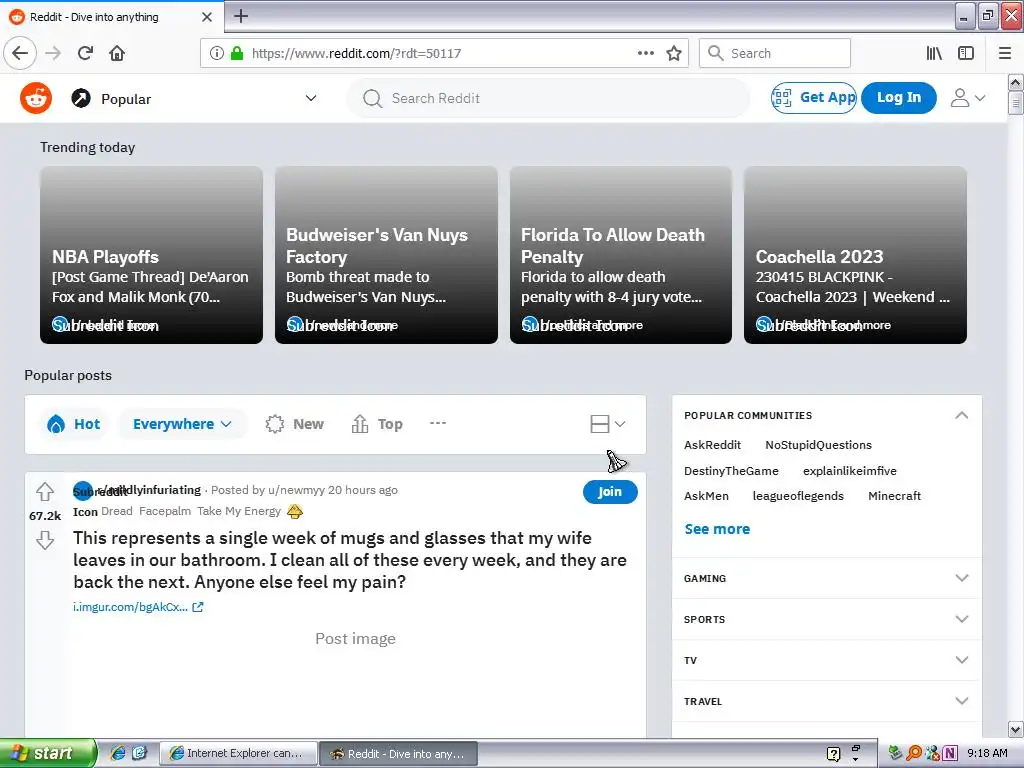Bookmark this page with star icon
The image size is (1024, 768).
(x=674, y=53)
